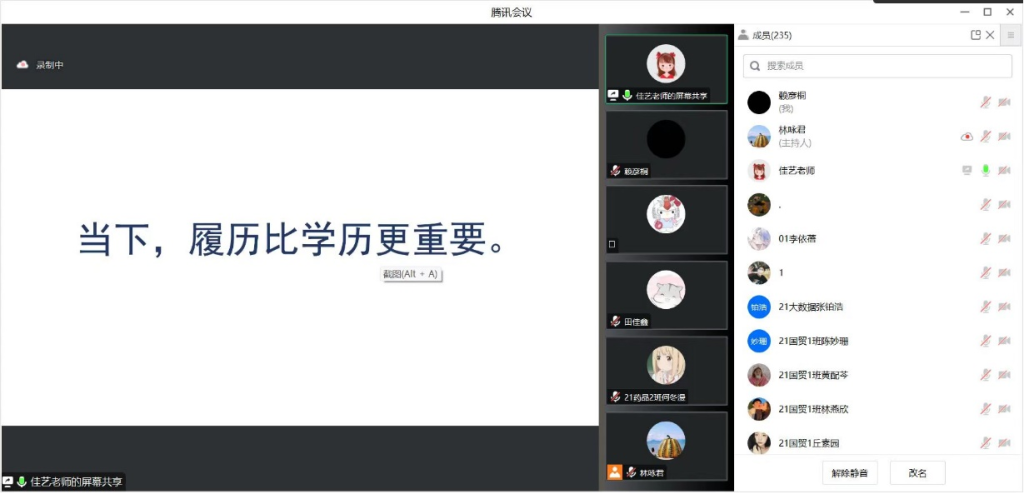
Task: Select the 田佳鑫 video tile
Action: (x=666, y=295)
